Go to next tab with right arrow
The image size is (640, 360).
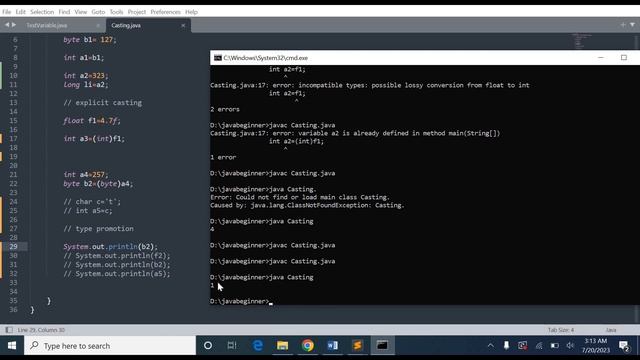tap(14, 25)
